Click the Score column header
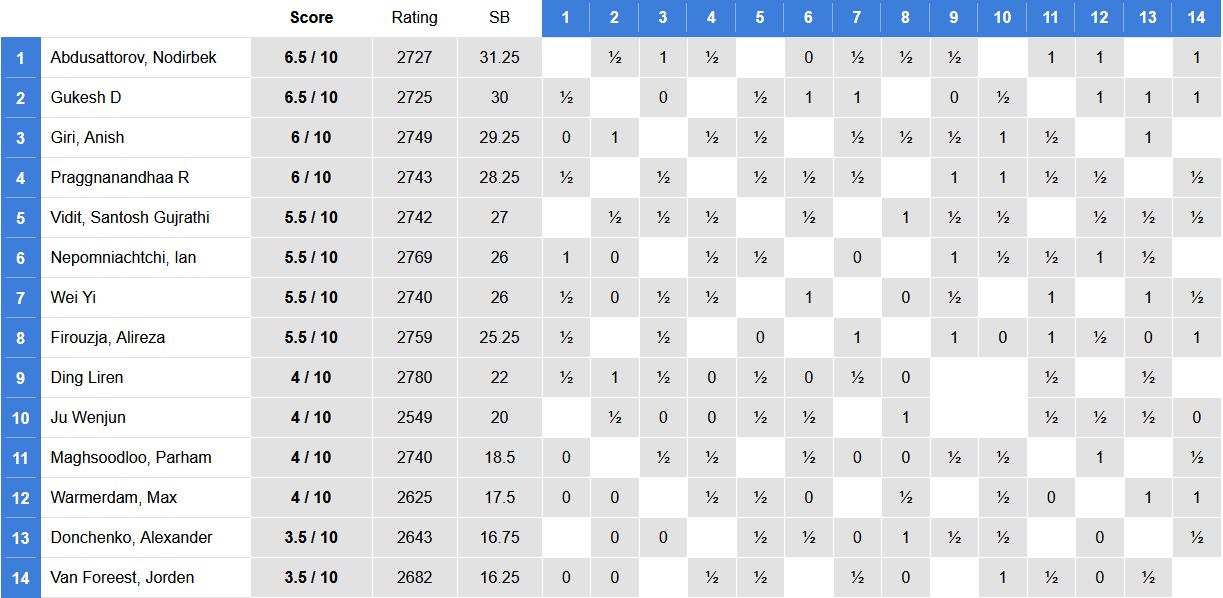The width and height of the screenshot is (1223, 598). coord(311,17)
